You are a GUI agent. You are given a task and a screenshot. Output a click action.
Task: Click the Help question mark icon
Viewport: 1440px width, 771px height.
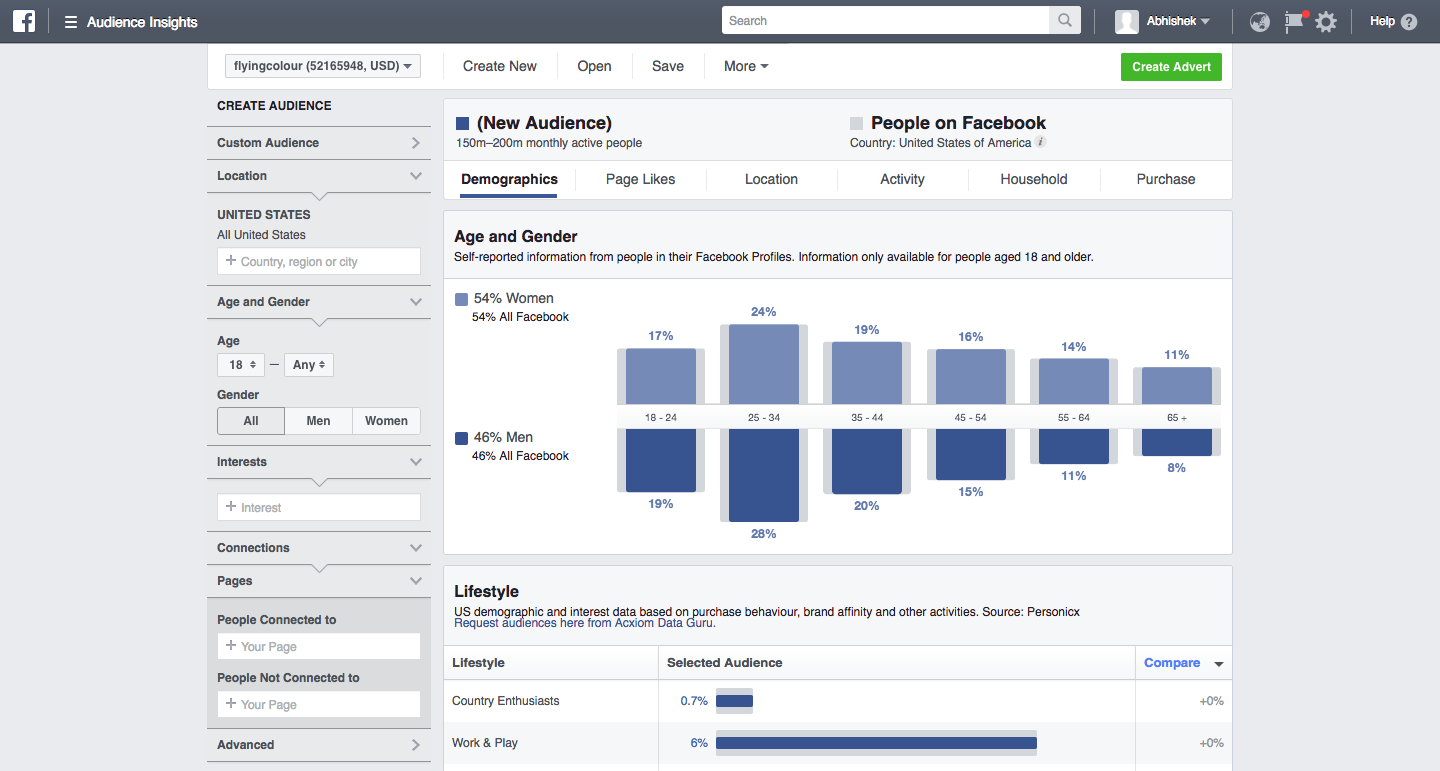coord(1409,22)
